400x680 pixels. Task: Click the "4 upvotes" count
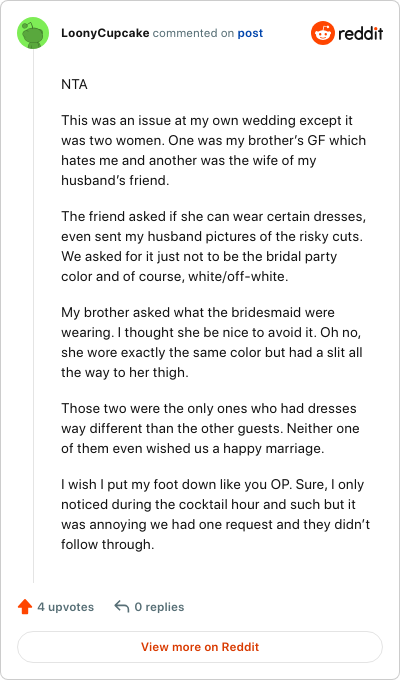(x=66, y=607)
